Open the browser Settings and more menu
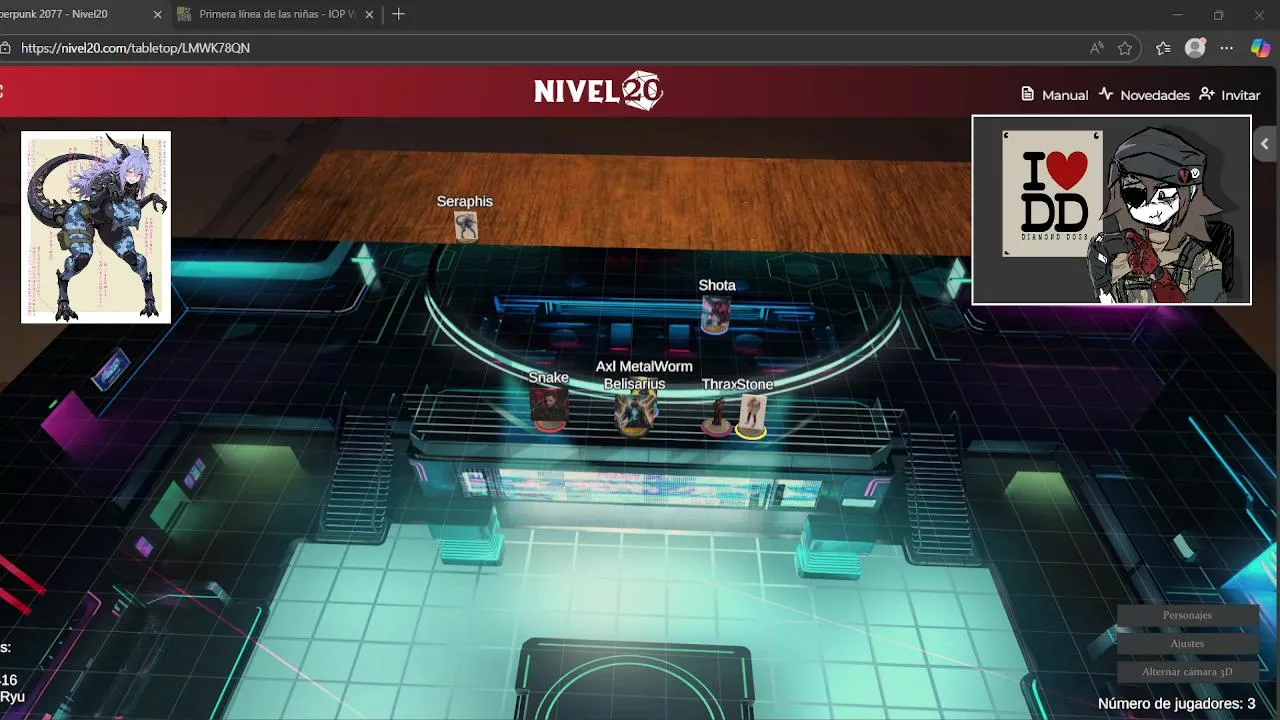The image size is (1280, 720). [x=1227, y=48]
